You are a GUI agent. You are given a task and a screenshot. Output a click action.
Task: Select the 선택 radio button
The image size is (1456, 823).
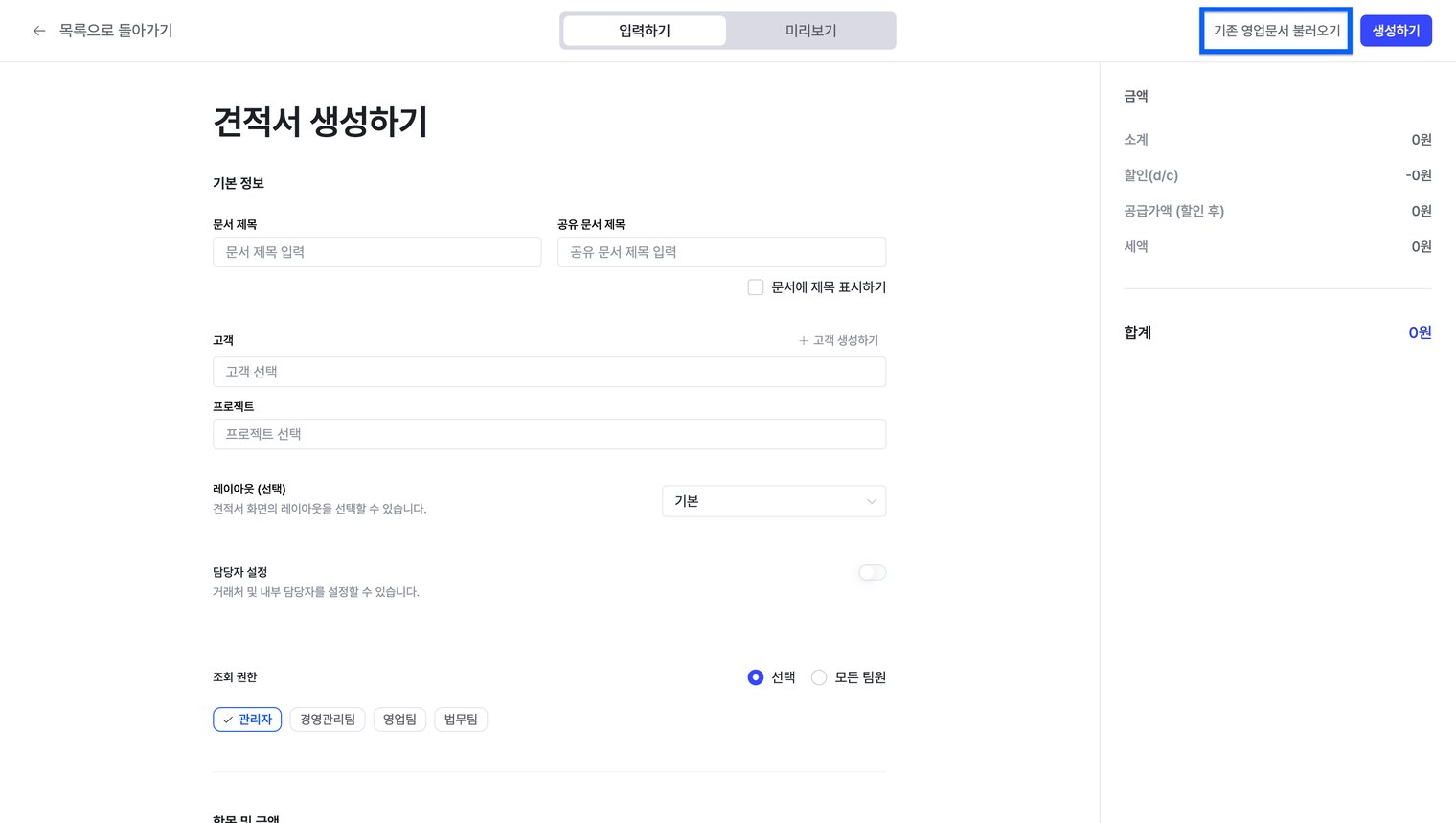point(756,677)
